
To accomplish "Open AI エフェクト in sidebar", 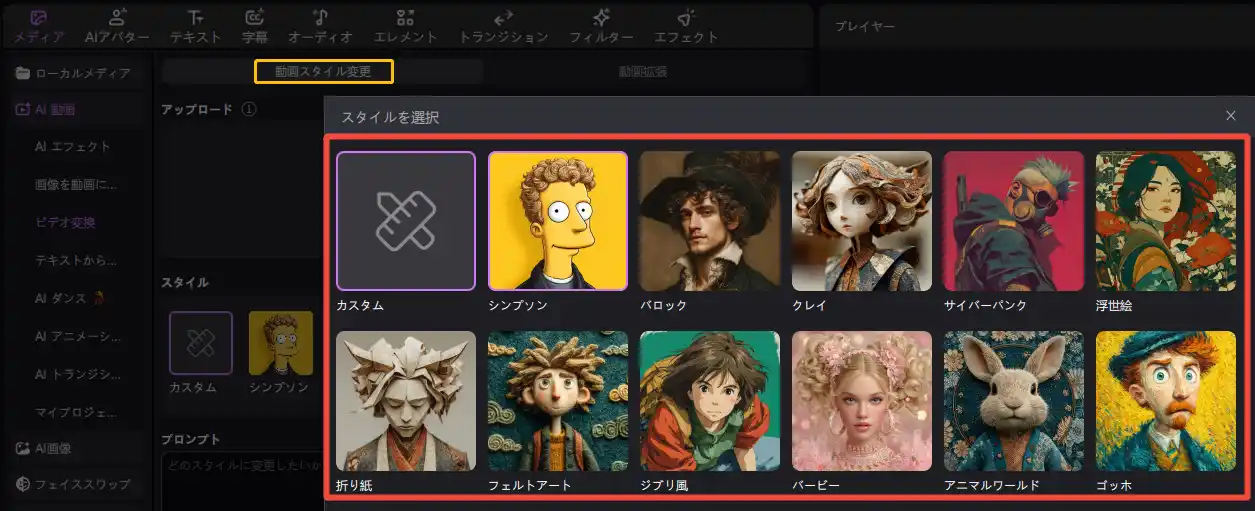I will pos(73,147).
